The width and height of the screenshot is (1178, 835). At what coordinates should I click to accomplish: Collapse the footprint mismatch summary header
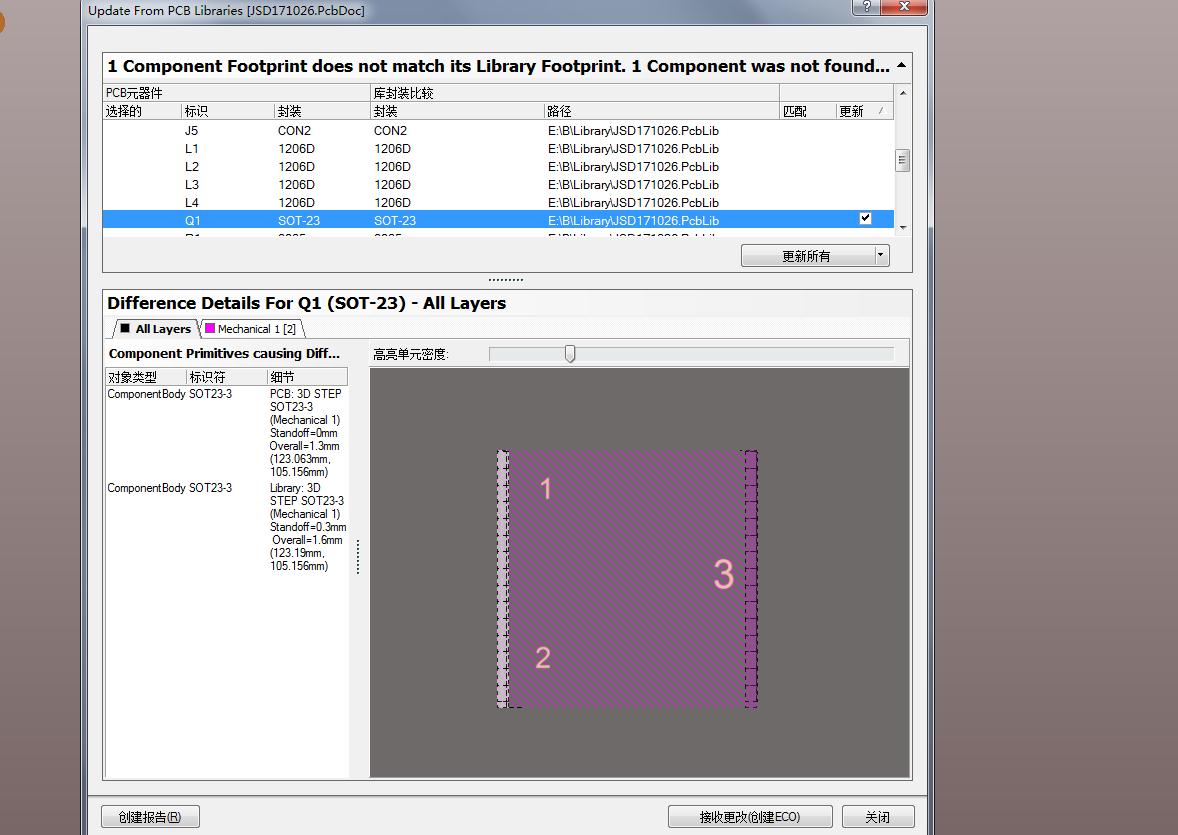901,66
